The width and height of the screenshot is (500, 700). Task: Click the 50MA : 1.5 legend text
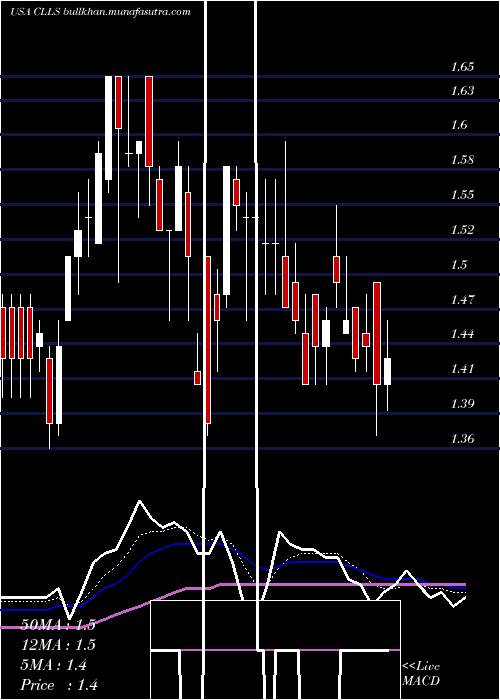click(58, 625)
